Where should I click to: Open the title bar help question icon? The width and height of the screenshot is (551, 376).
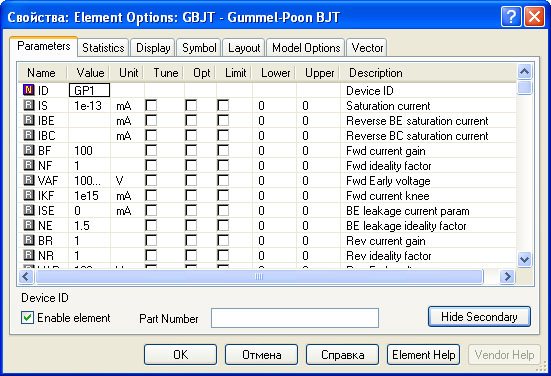tap(511, 17)
